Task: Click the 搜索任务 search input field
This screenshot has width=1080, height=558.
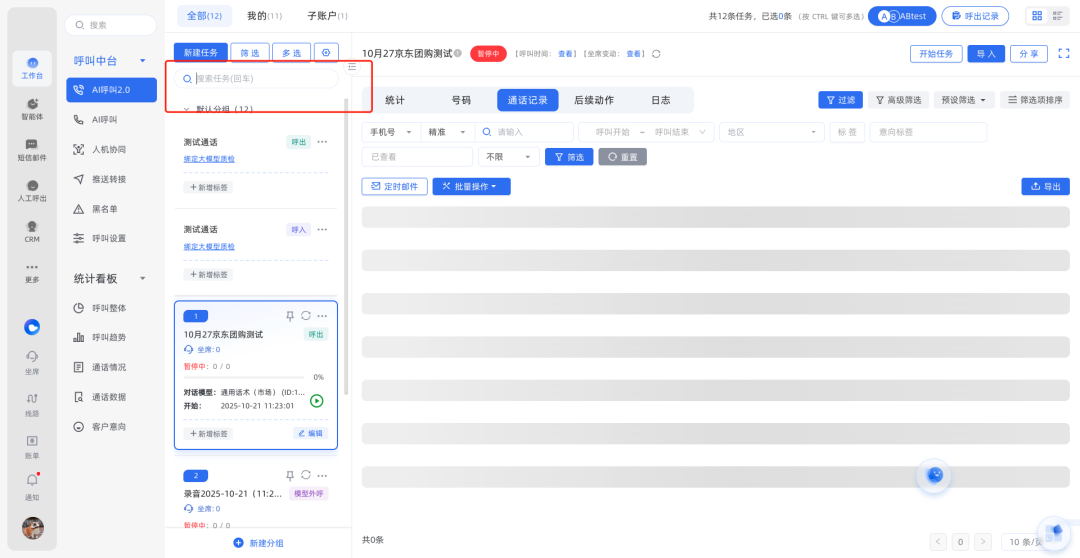Action: click(x=262, y=78)
